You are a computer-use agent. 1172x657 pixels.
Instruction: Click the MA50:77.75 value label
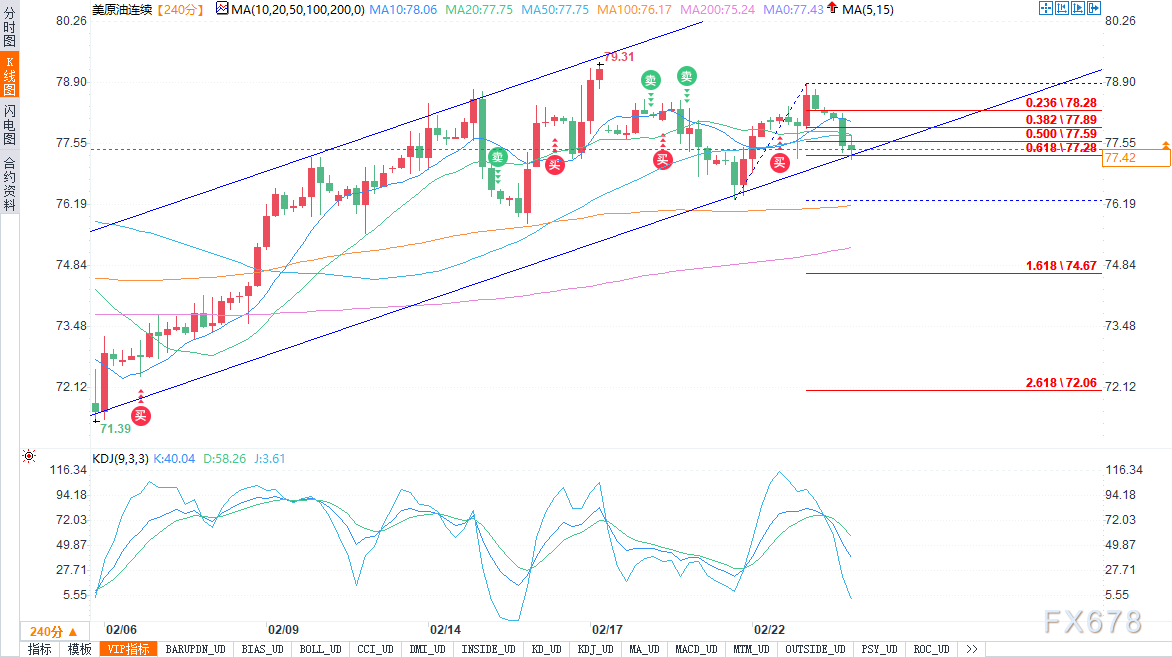click(x=555, y=10)
